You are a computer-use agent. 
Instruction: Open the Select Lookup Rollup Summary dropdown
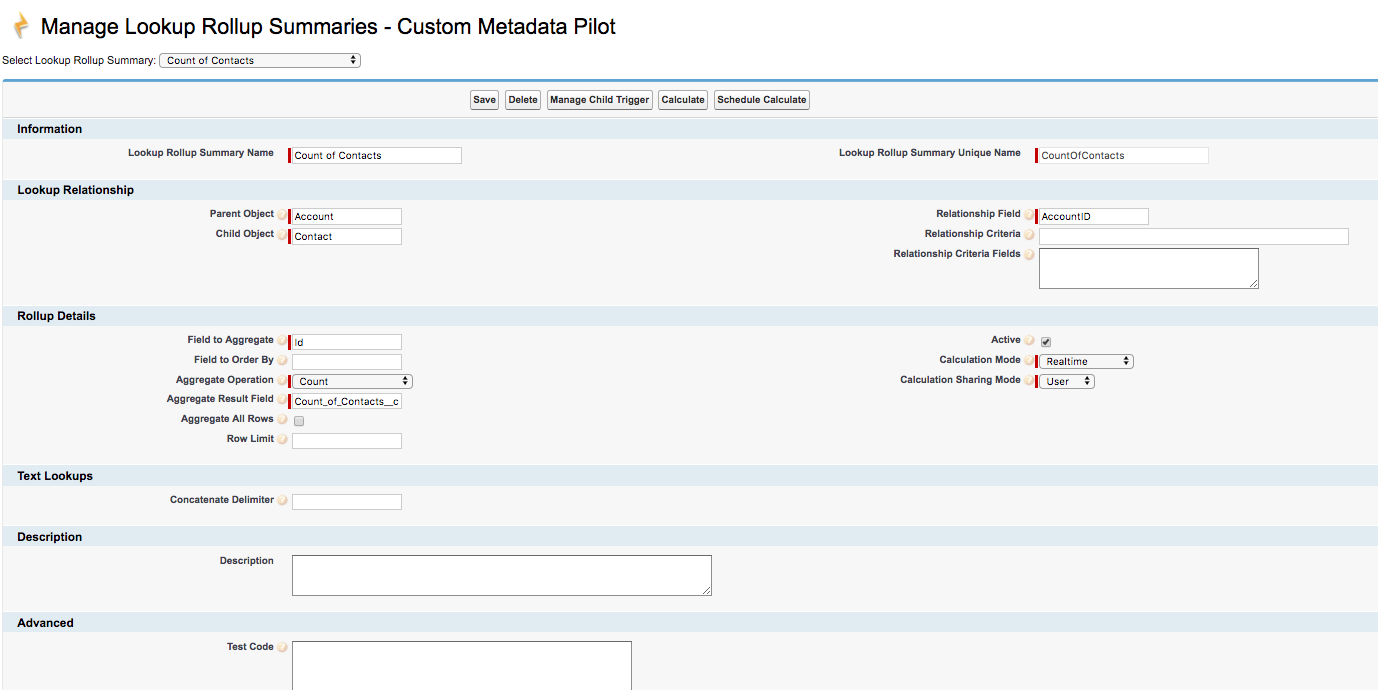pyautogui.click(x=260, y=59)
